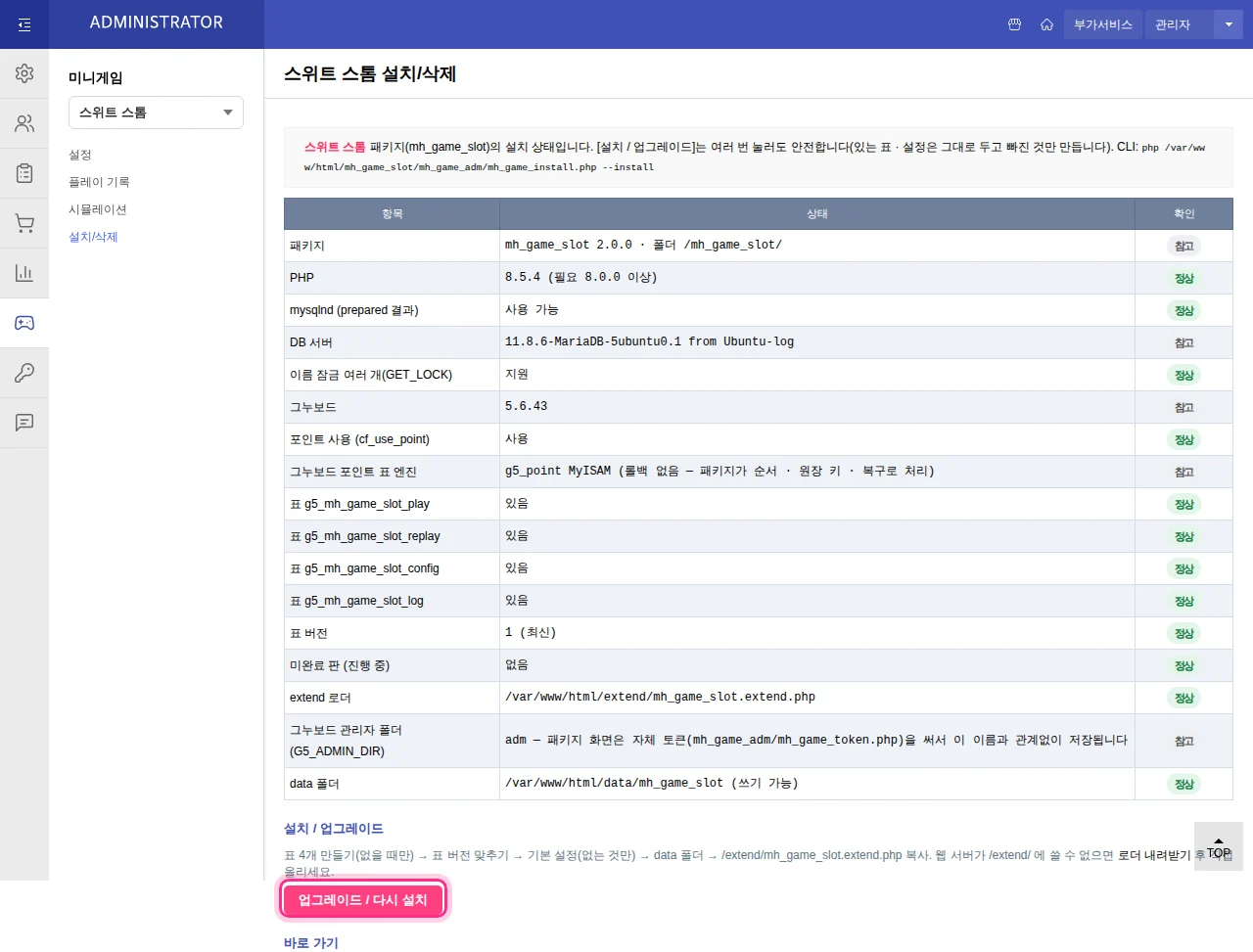Open the bar chart statistics icon
The height and width of the screenshot is (952, 1253).
tap(24, 273)
